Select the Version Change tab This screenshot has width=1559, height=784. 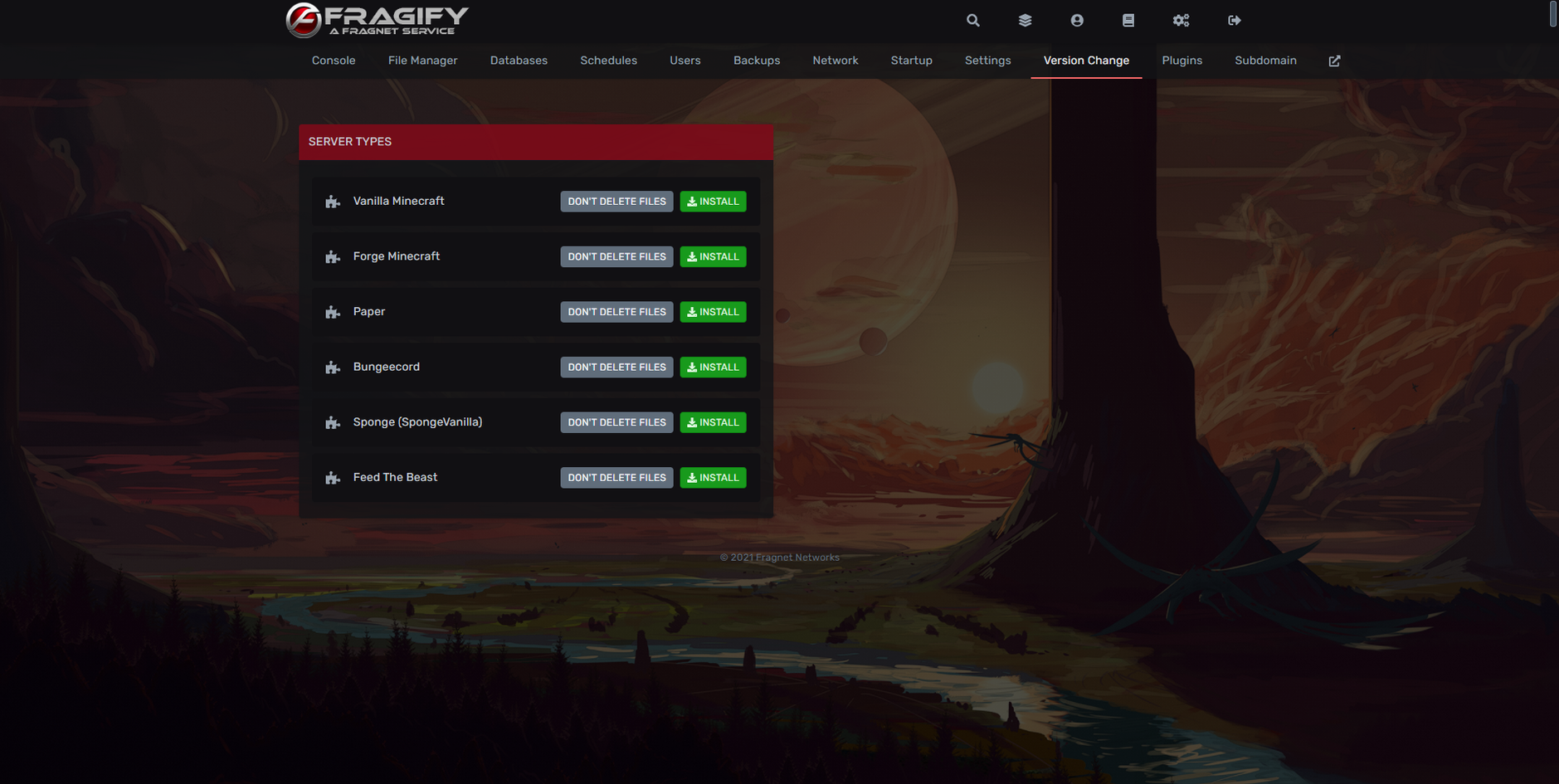click(1086, 61)
